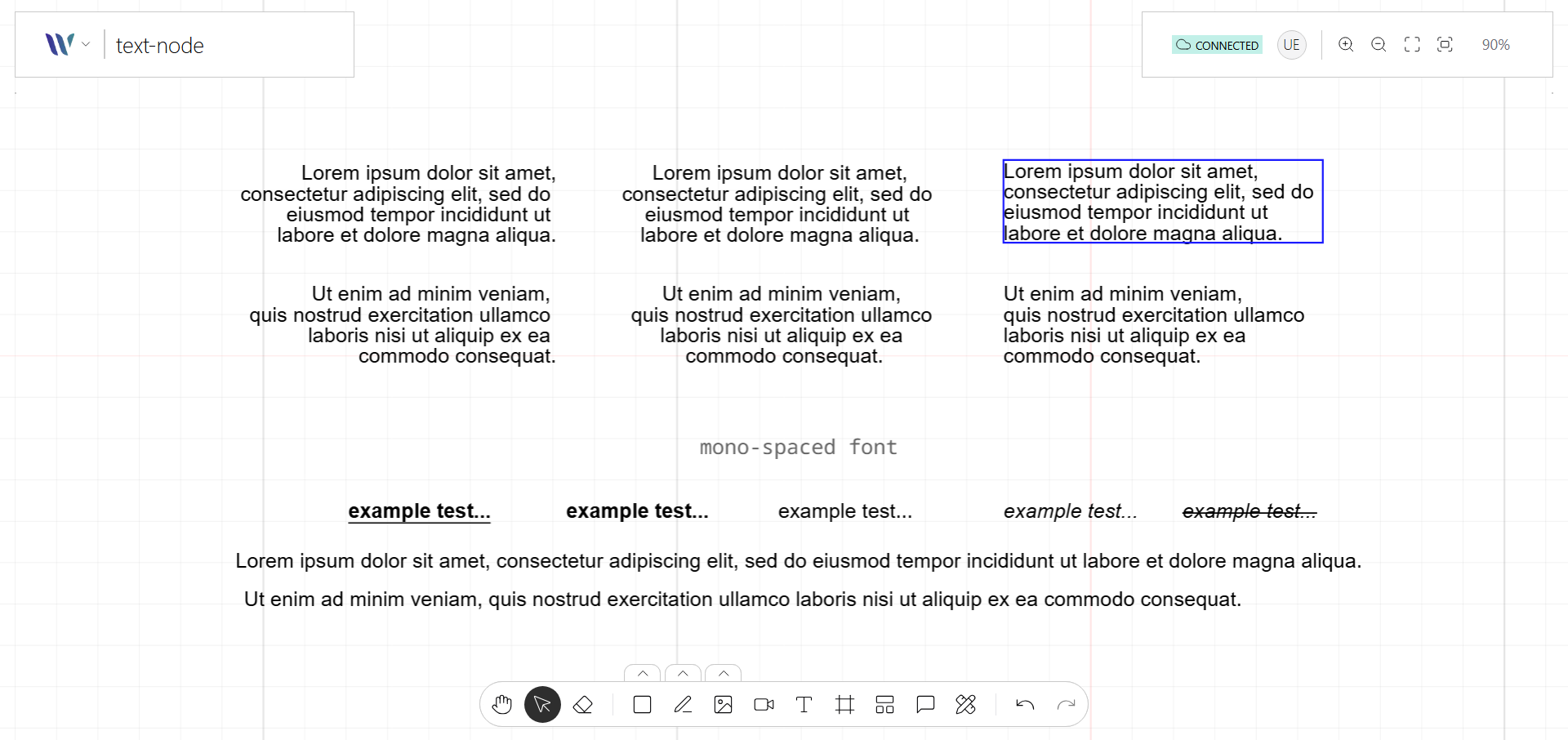Image resolution: width=1568 pixels, height=740 pixels.
Task: Open the Templates layout tool
Action: tap(884, 704)
